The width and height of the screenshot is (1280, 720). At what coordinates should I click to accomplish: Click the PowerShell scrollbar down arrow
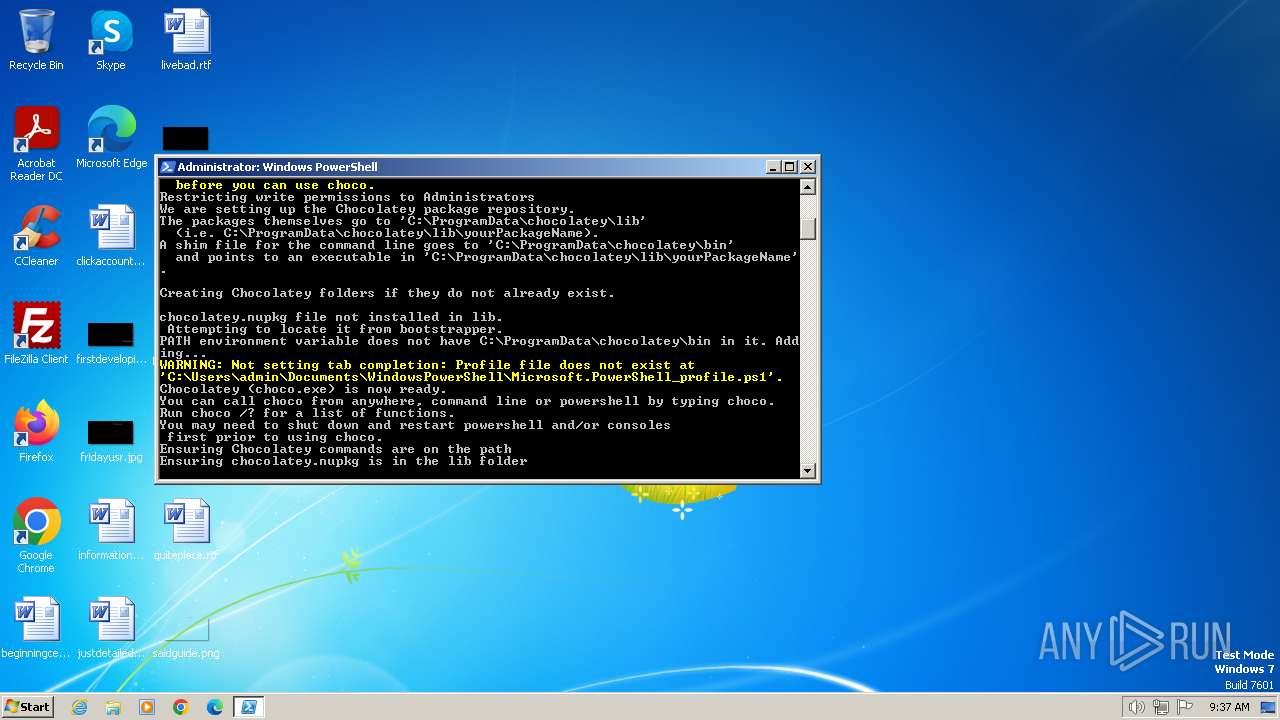coord(808,470)
